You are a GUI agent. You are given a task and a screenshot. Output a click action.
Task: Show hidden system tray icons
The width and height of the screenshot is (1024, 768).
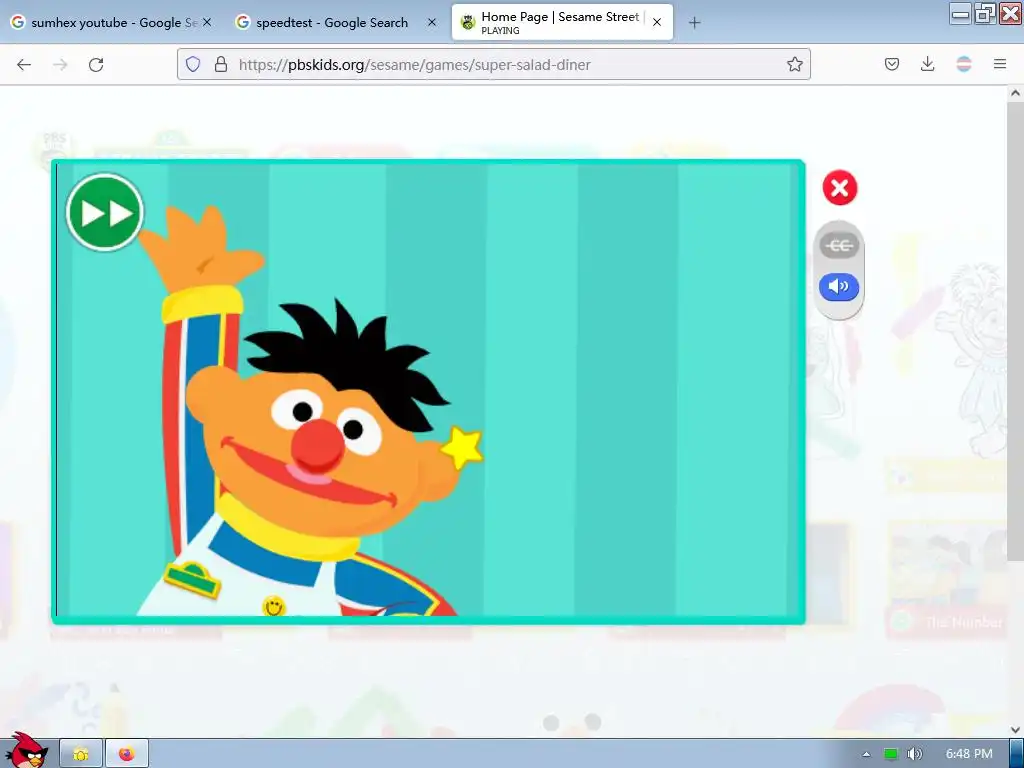(x=866, y=754)
